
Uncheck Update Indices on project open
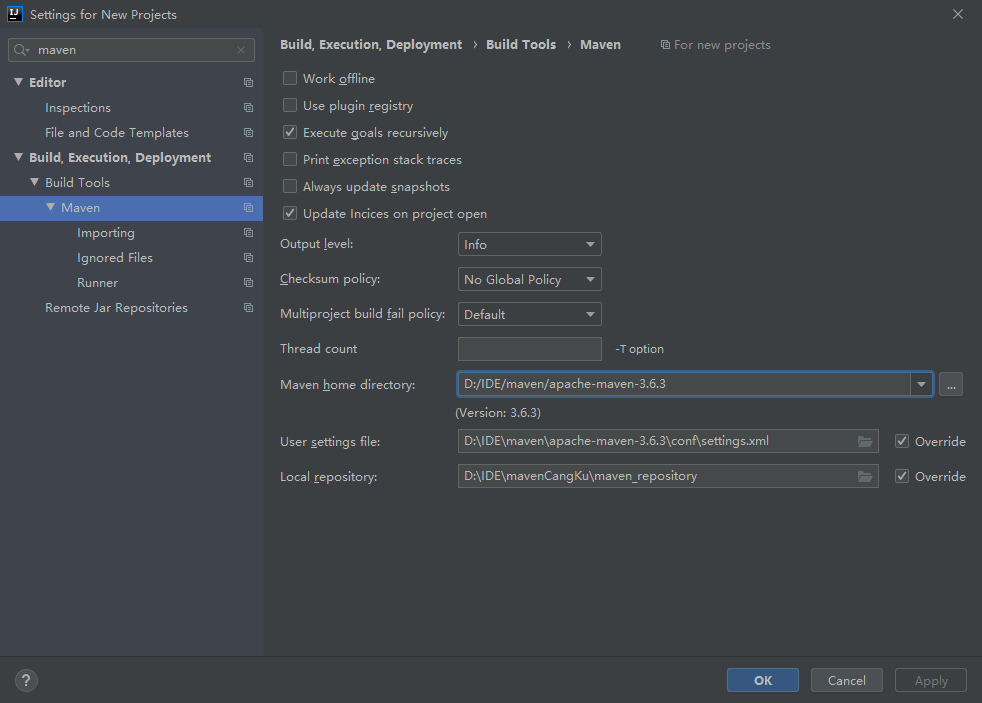(290, 213)
